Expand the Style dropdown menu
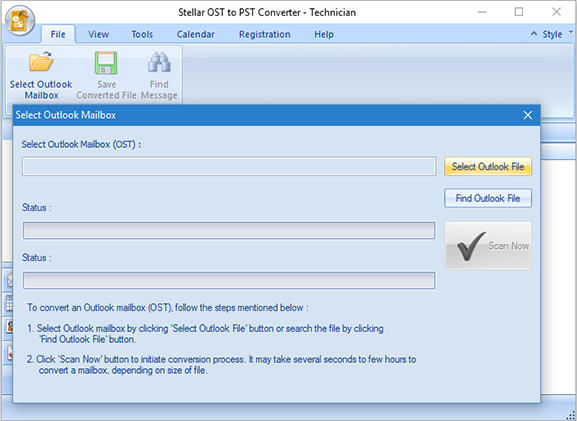The width and height of the screenshot is (577, 421). pos(557,34)
